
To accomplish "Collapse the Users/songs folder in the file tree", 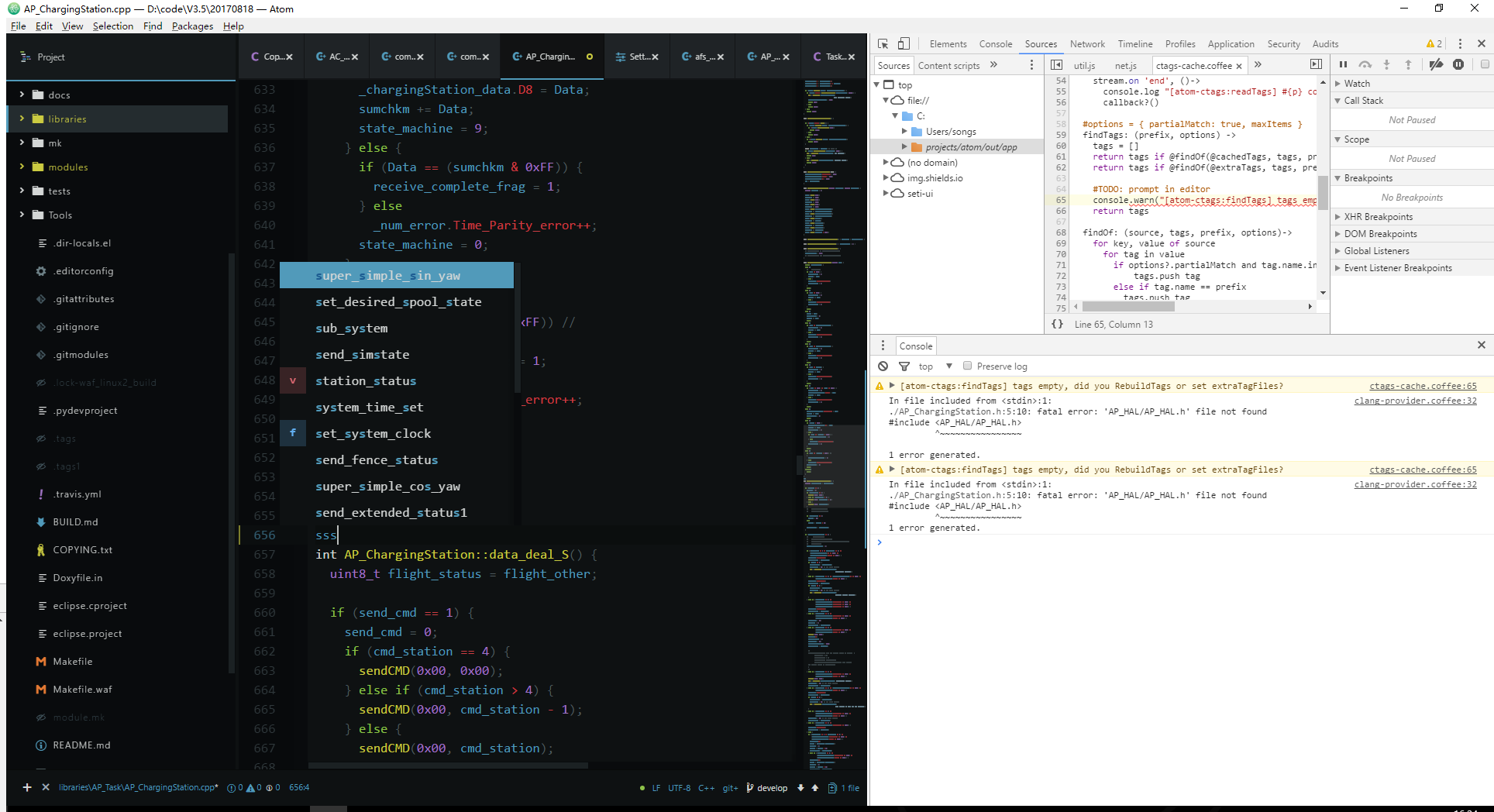I will (905, 131).
